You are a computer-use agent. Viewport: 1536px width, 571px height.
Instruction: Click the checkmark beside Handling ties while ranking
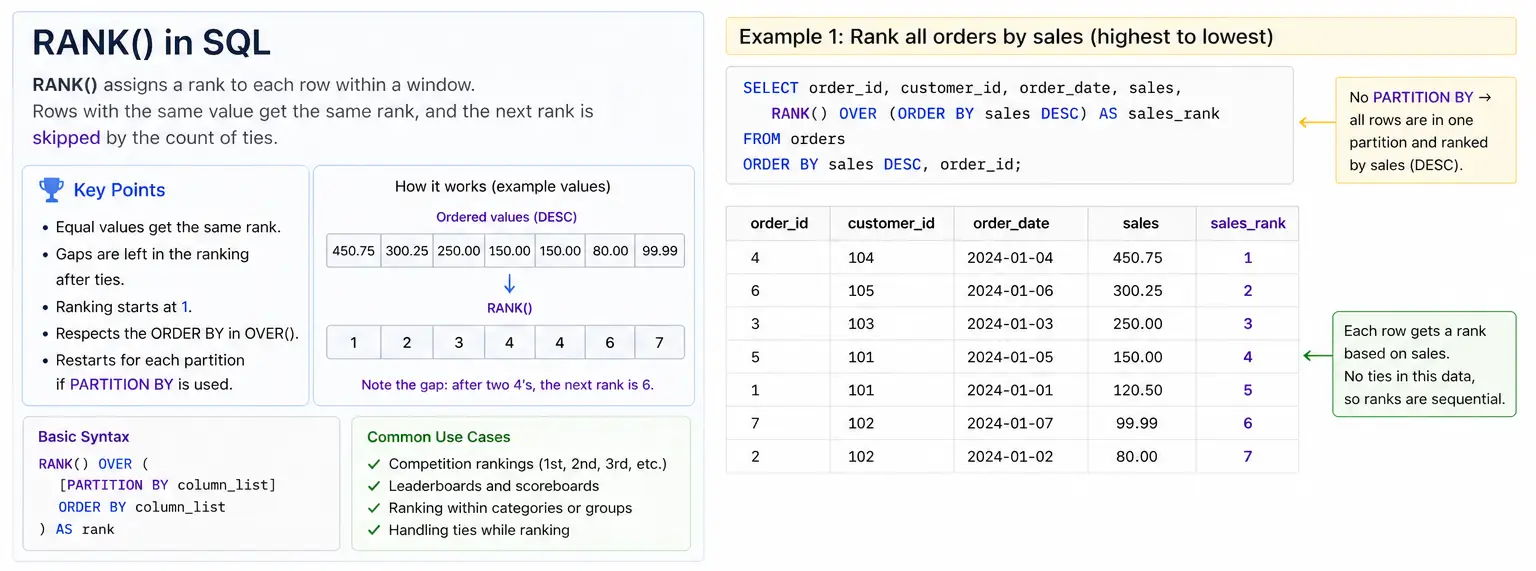374,530
